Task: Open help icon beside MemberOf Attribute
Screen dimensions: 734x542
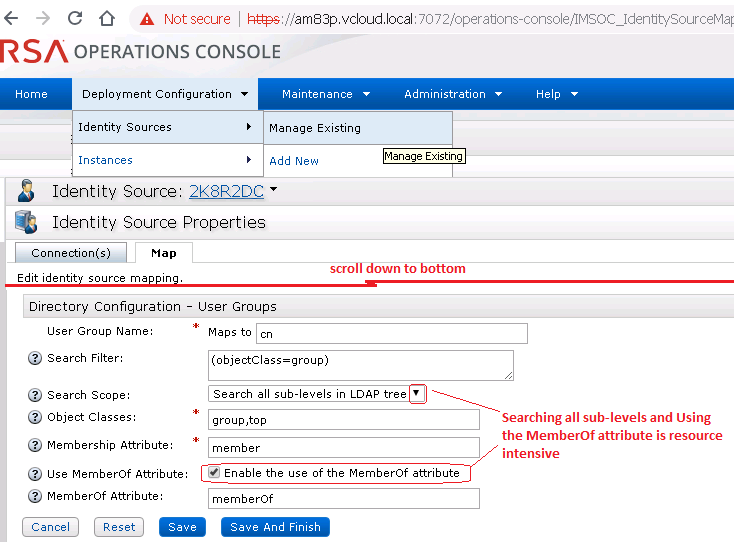Action: (36, 497)
